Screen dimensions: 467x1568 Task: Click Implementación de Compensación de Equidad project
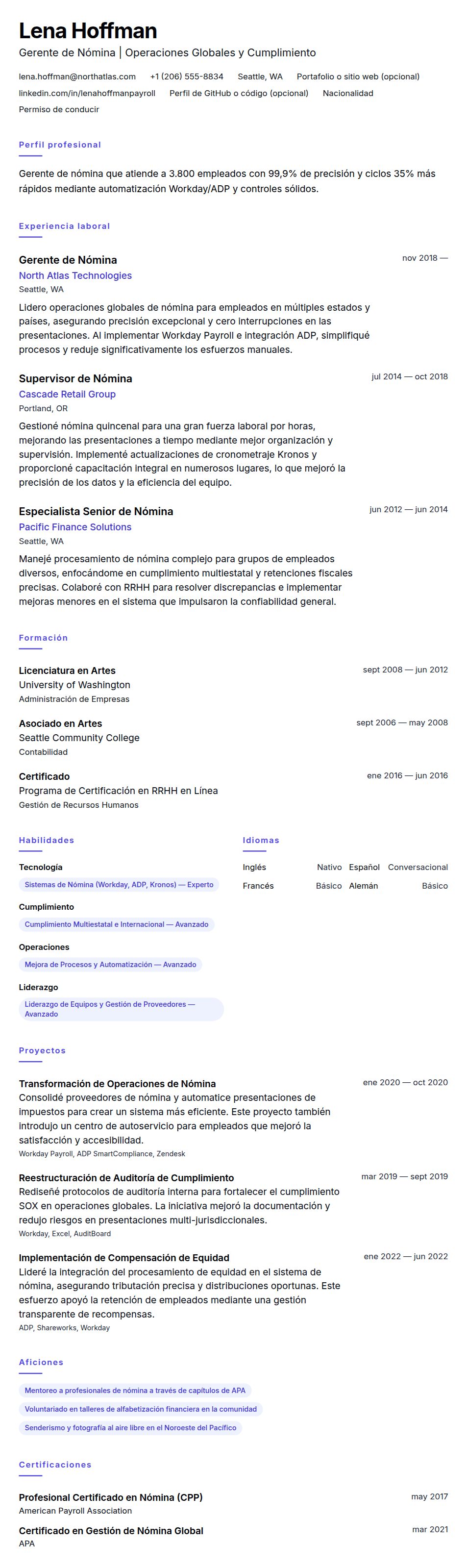pos(124,1258)
